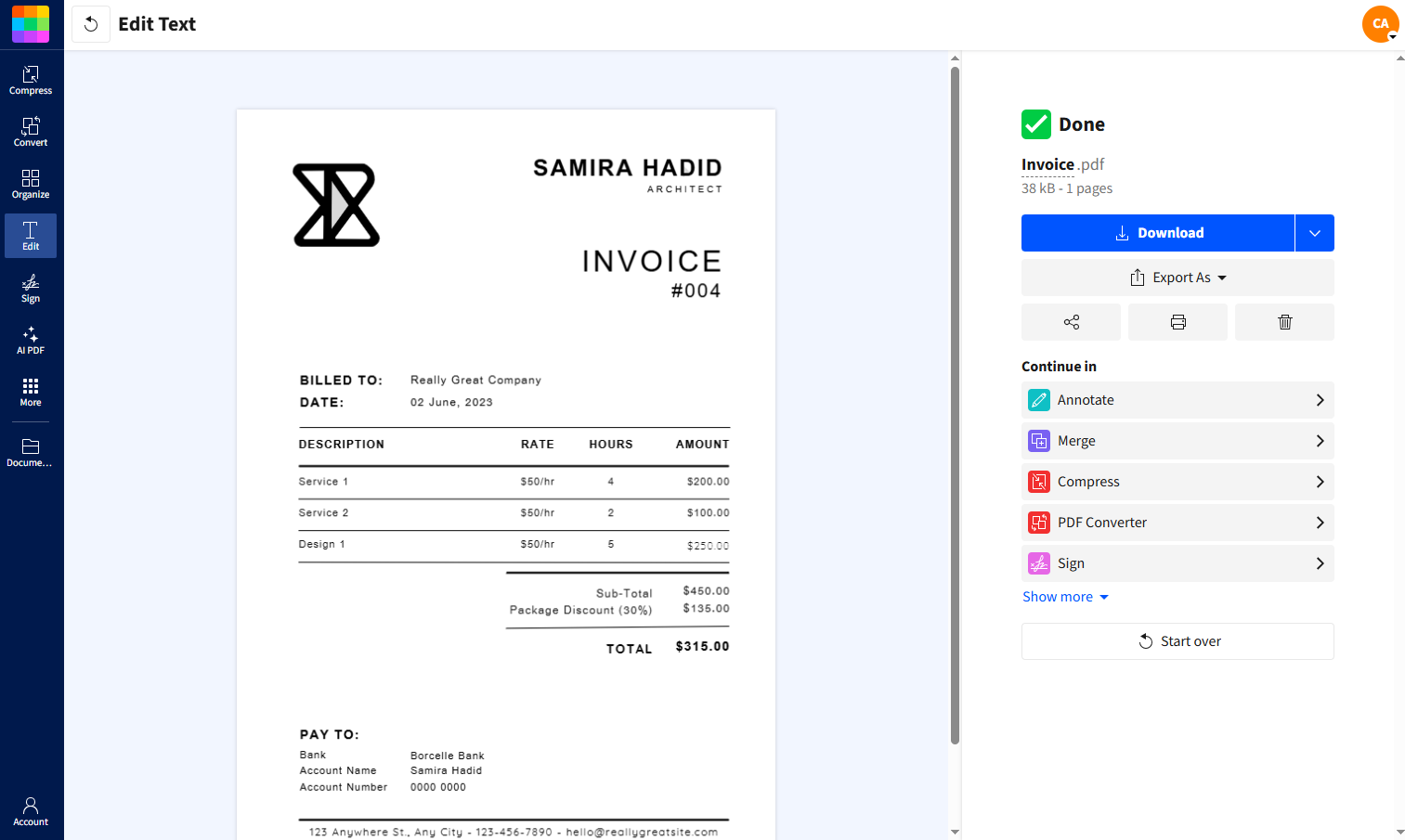
Task: Continue in PDF Converter
Action: (1177, 523)
